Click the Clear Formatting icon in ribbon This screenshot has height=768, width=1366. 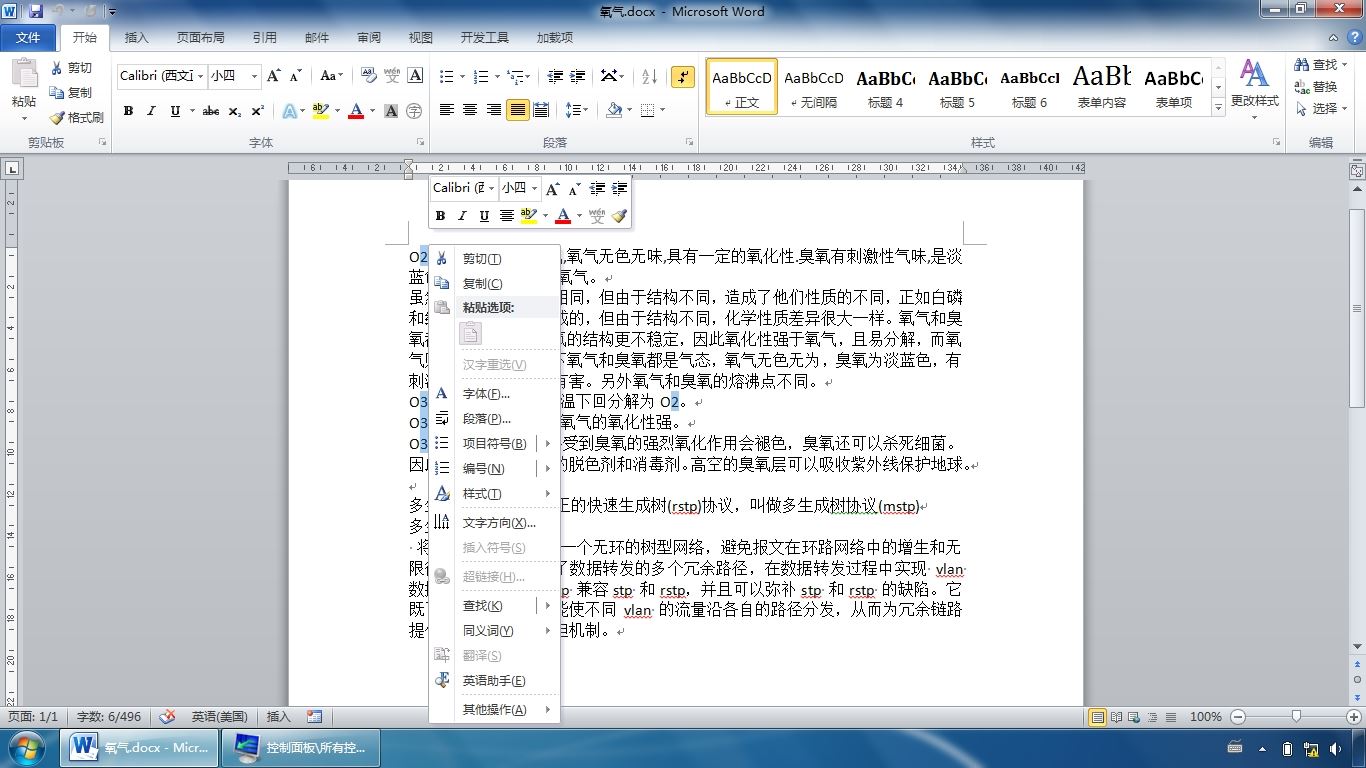368,76
